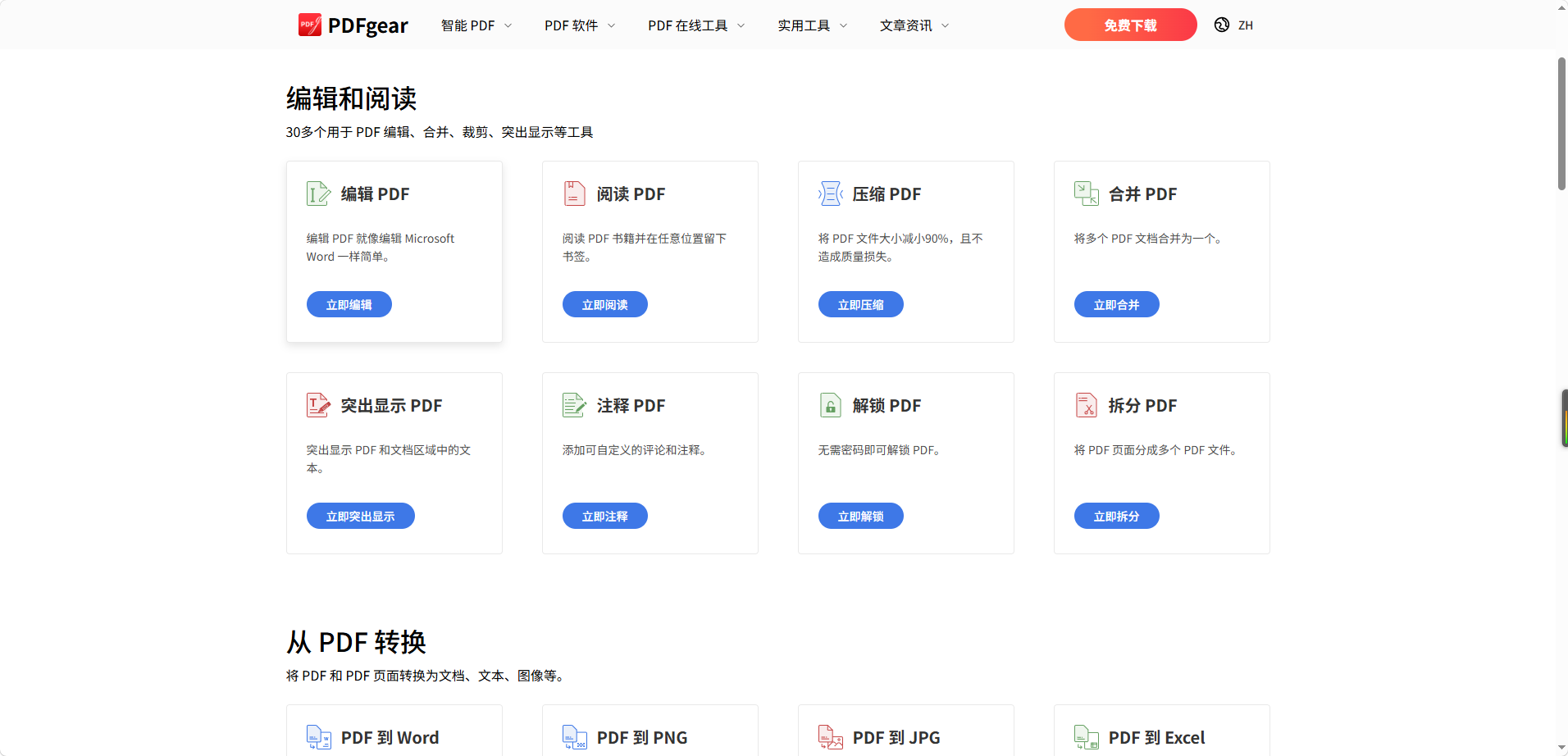Click the 编辑 PDF card icon
1568x756 pixels.
click(x=318, y=194)
